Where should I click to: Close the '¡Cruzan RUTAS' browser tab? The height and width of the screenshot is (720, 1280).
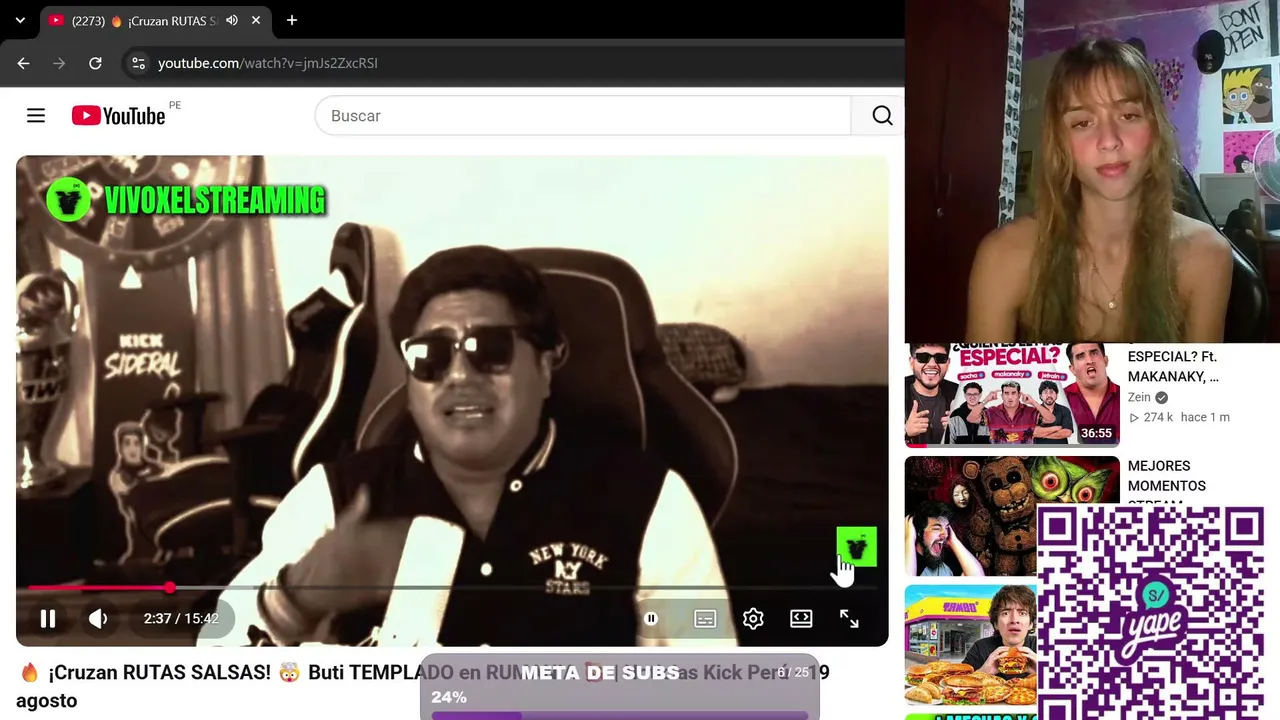256,20
